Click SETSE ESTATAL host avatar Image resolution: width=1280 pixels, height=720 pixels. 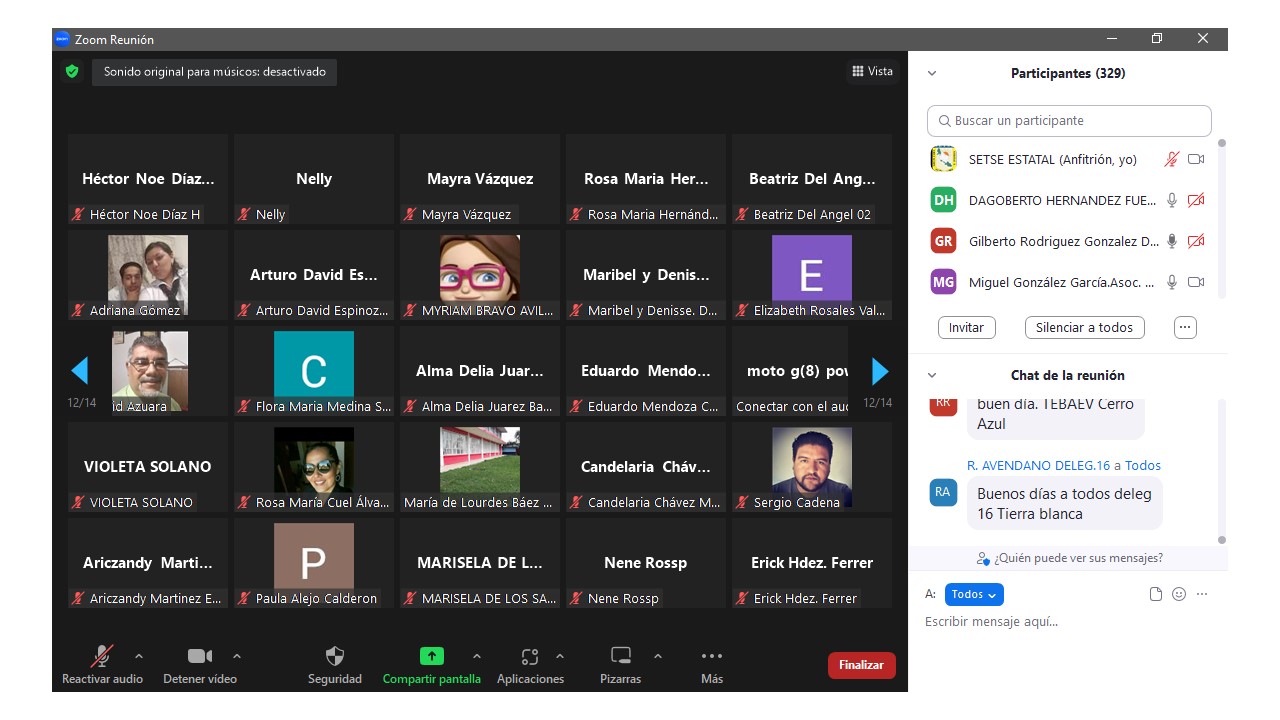pos(943,159)
